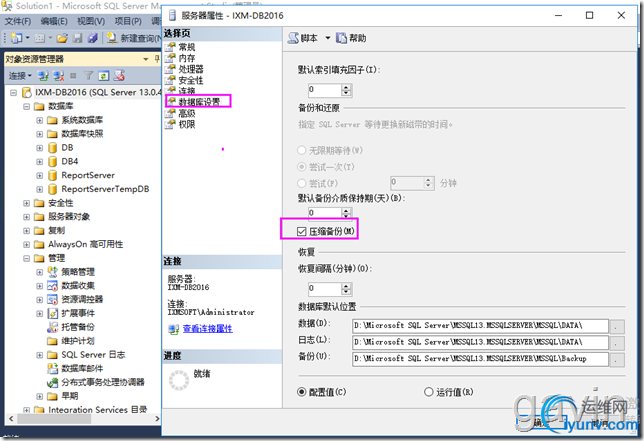The height and width of the screenshot is (441, 644).
Task: Click browse button beside 数据(D) path
Action: (x=617, y=327)
